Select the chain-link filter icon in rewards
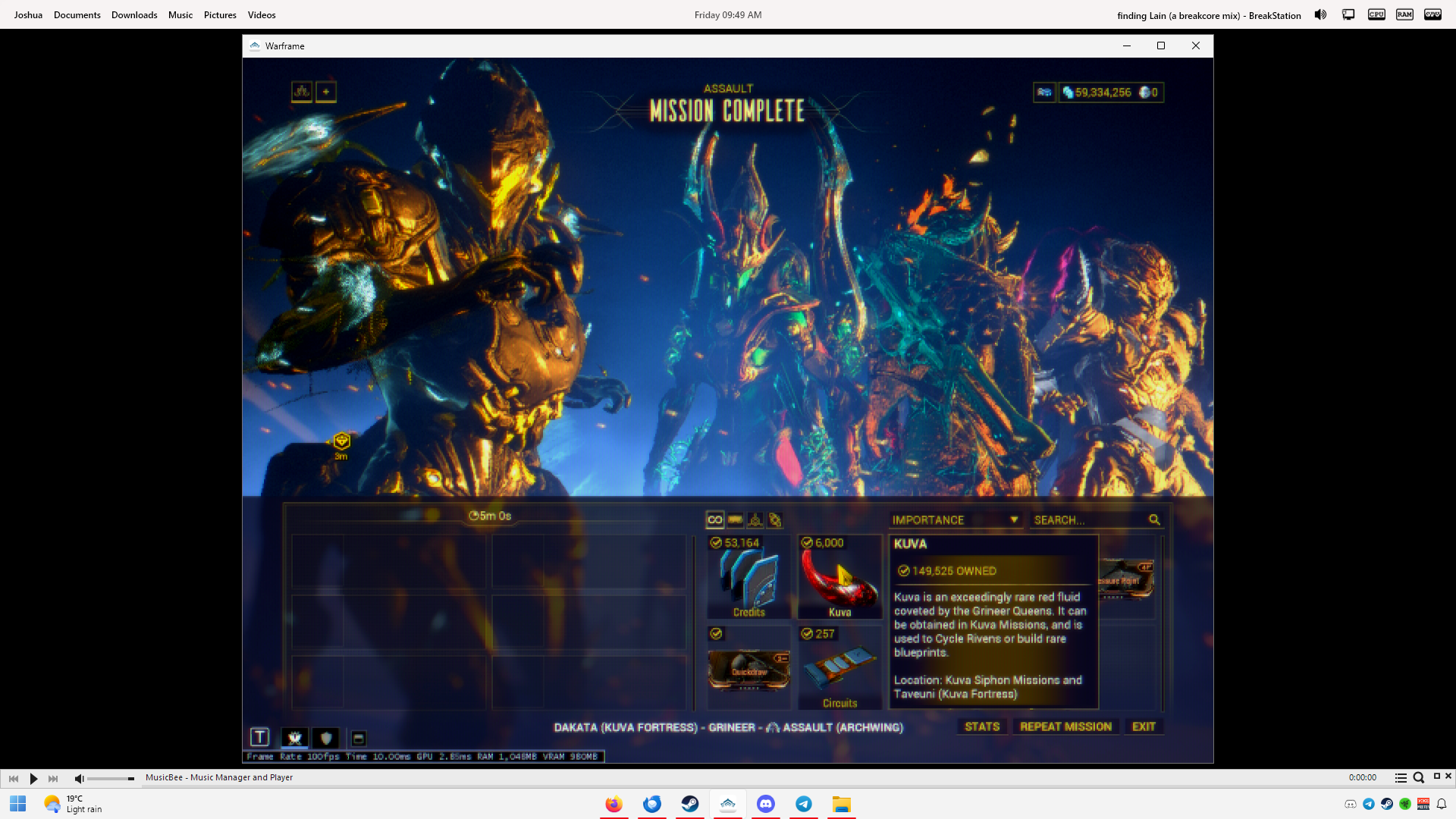The image size is (1456, 819). (x=775, y=519)
